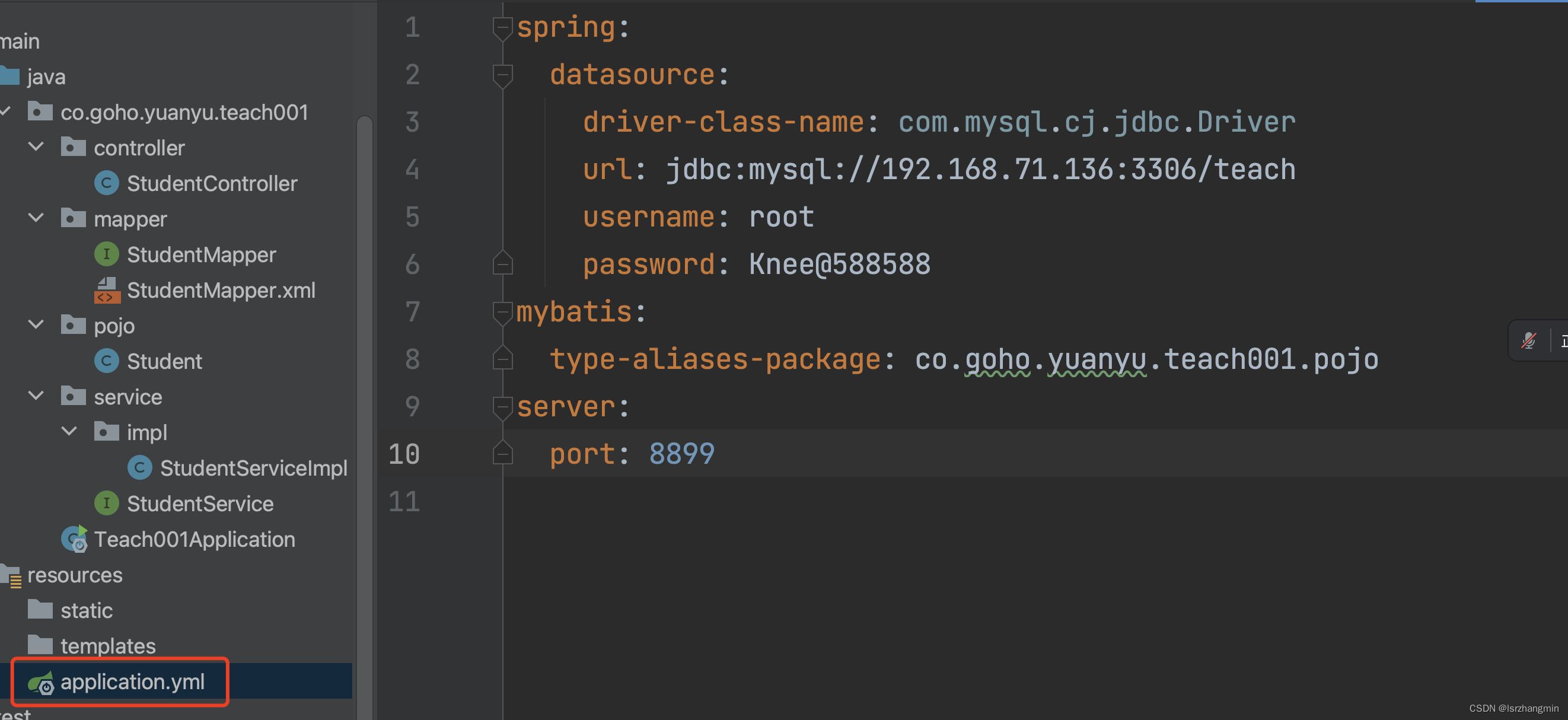Select the static folder in tree

(87, 610)
